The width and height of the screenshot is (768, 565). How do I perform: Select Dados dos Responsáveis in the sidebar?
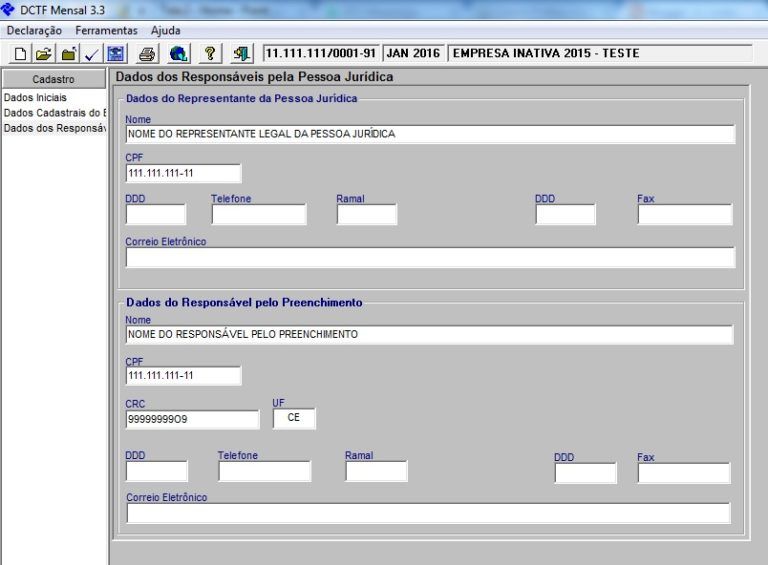[x=54, y=128]
